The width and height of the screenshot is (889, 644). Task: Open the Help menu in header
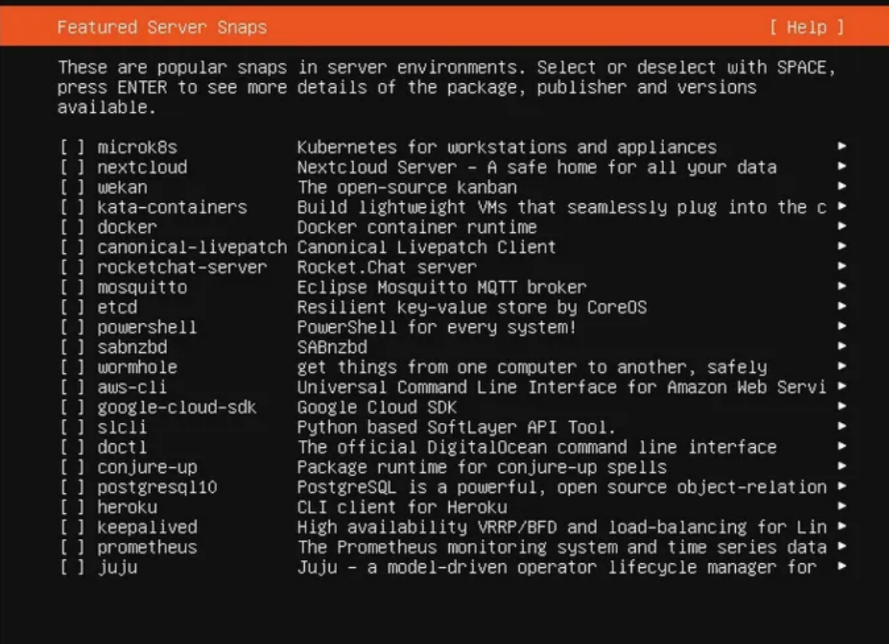tap(807, 27)
